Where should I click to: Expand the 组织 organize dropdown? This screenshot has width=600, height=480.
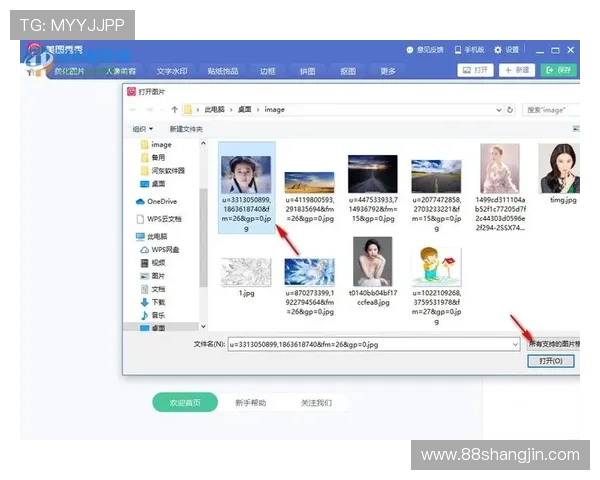[143, 129]
